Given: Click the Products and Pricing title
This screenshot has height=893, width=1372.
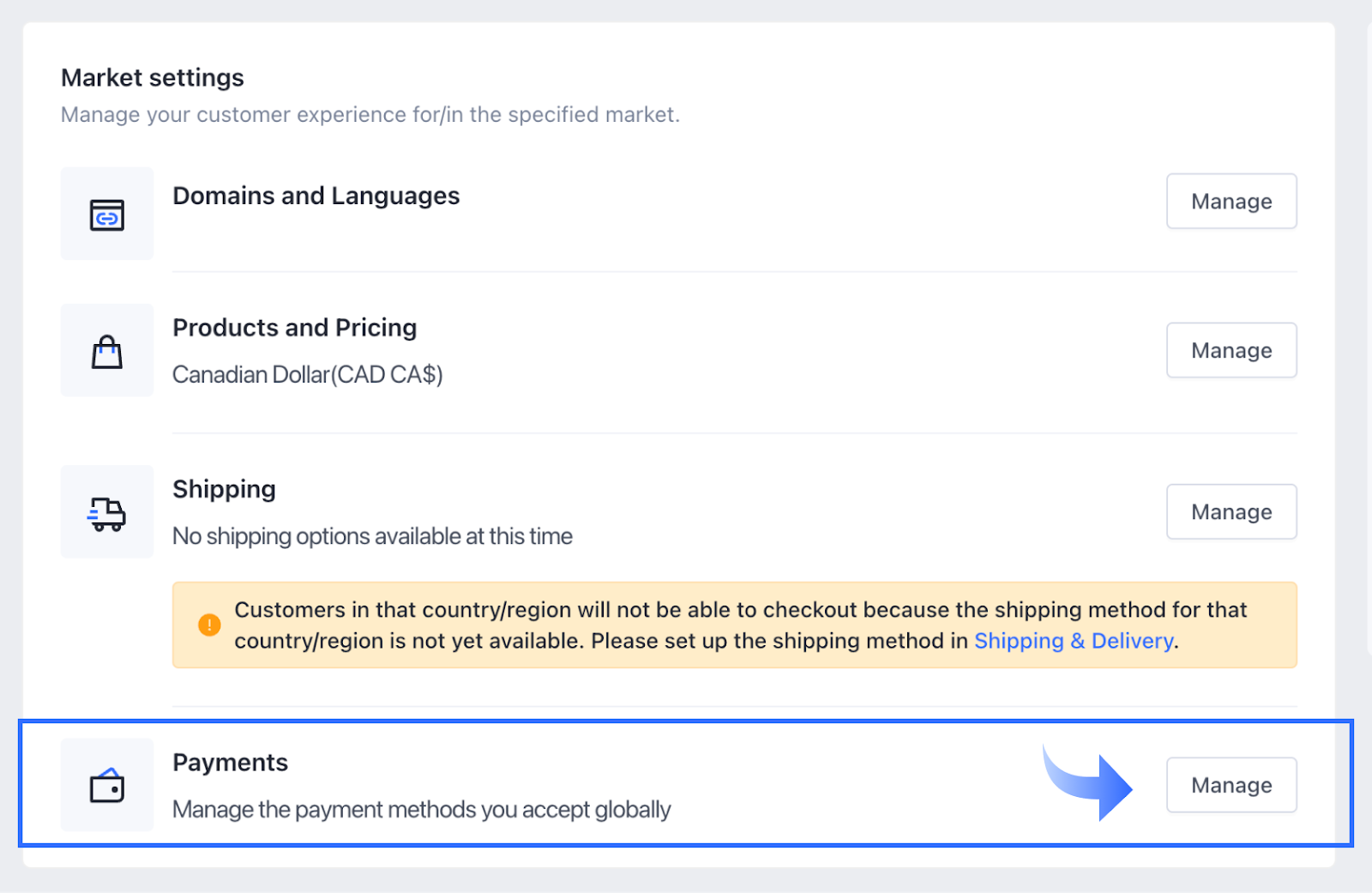Looking at the screenshot, I should click(295, 328).
